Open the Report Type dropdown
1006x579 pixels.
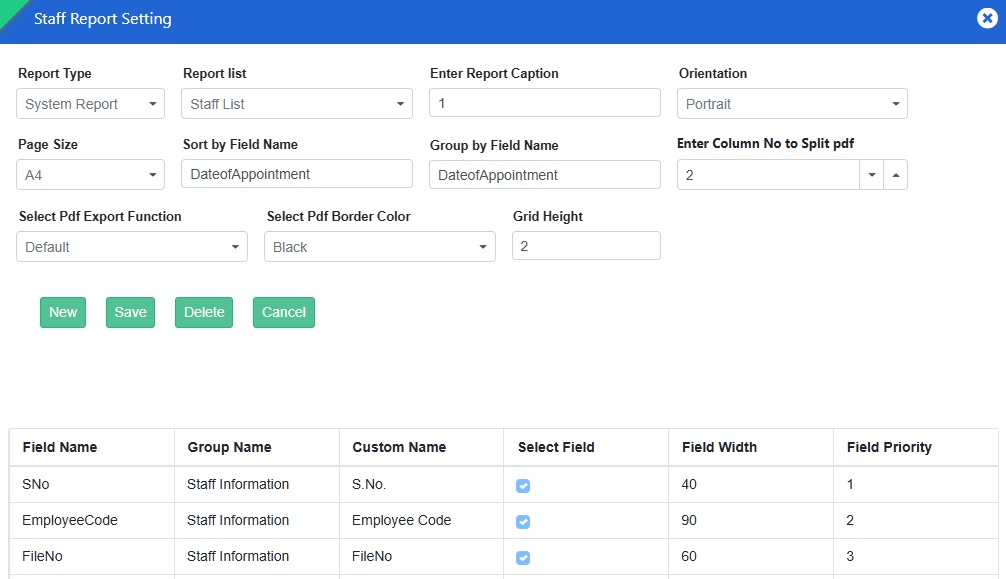tap(91, 104)
